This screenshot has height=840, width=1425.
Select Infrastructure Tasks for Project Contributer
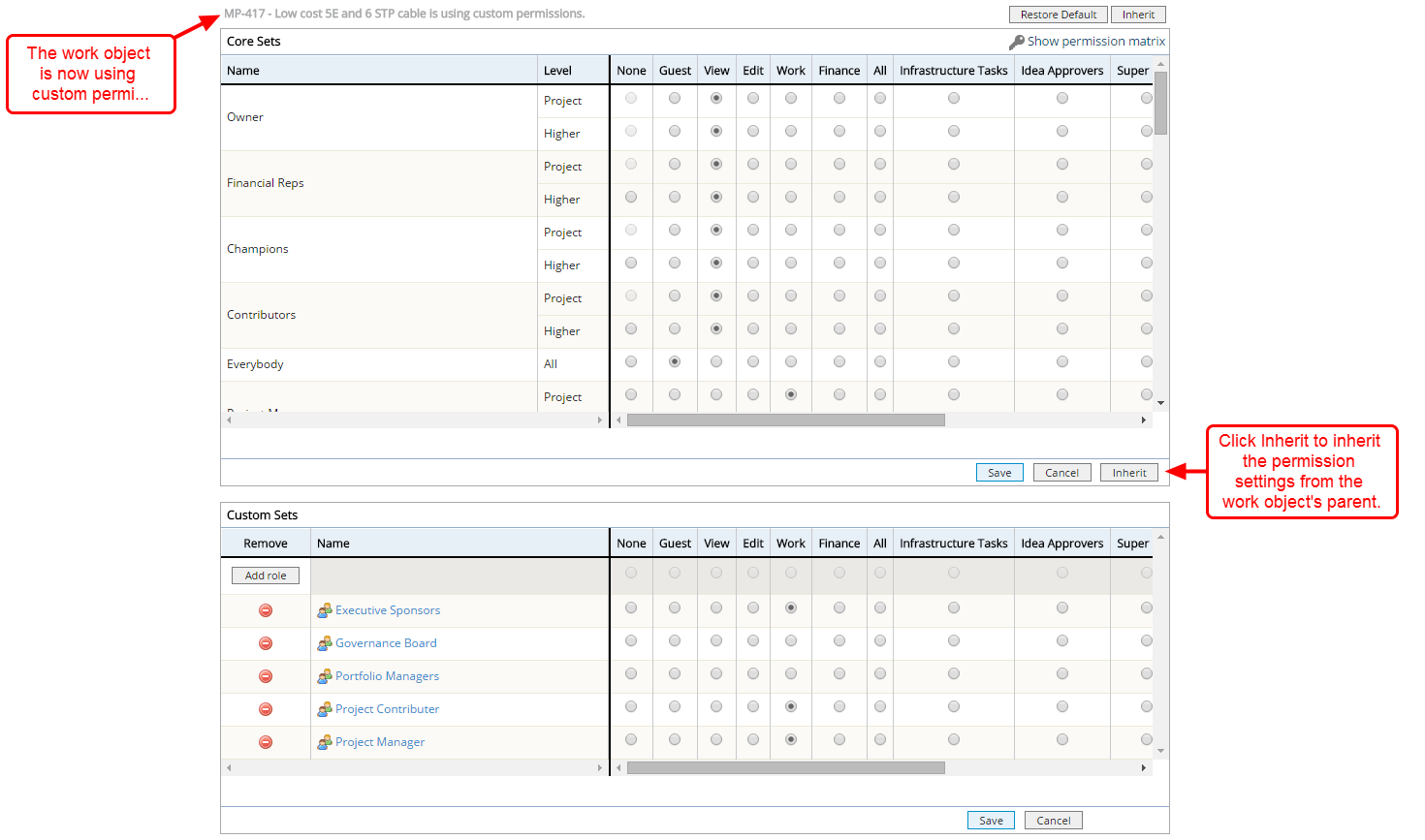tap(954, 706)
